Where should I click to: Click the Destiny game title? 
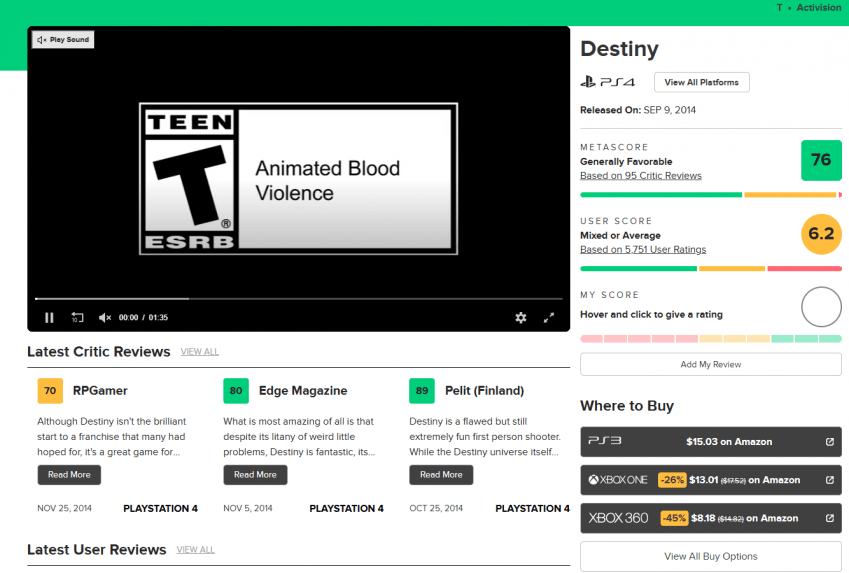(619, 49)
